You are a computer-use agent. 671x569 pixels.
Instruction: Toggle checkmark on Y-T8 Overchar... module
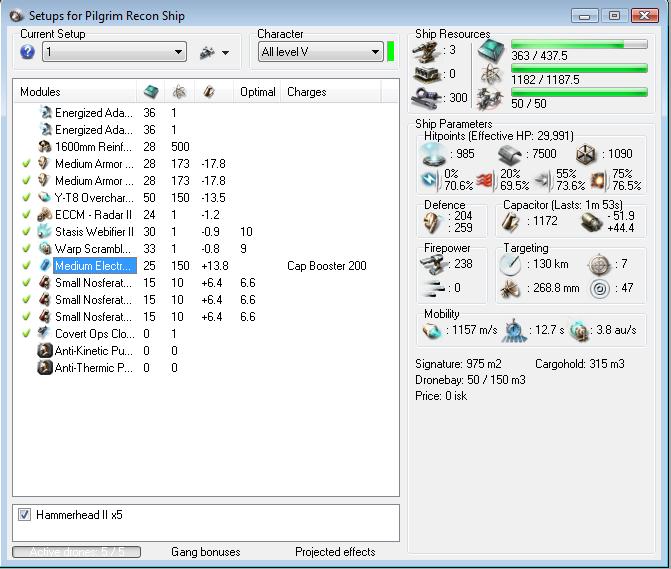[x=26, y=198]
